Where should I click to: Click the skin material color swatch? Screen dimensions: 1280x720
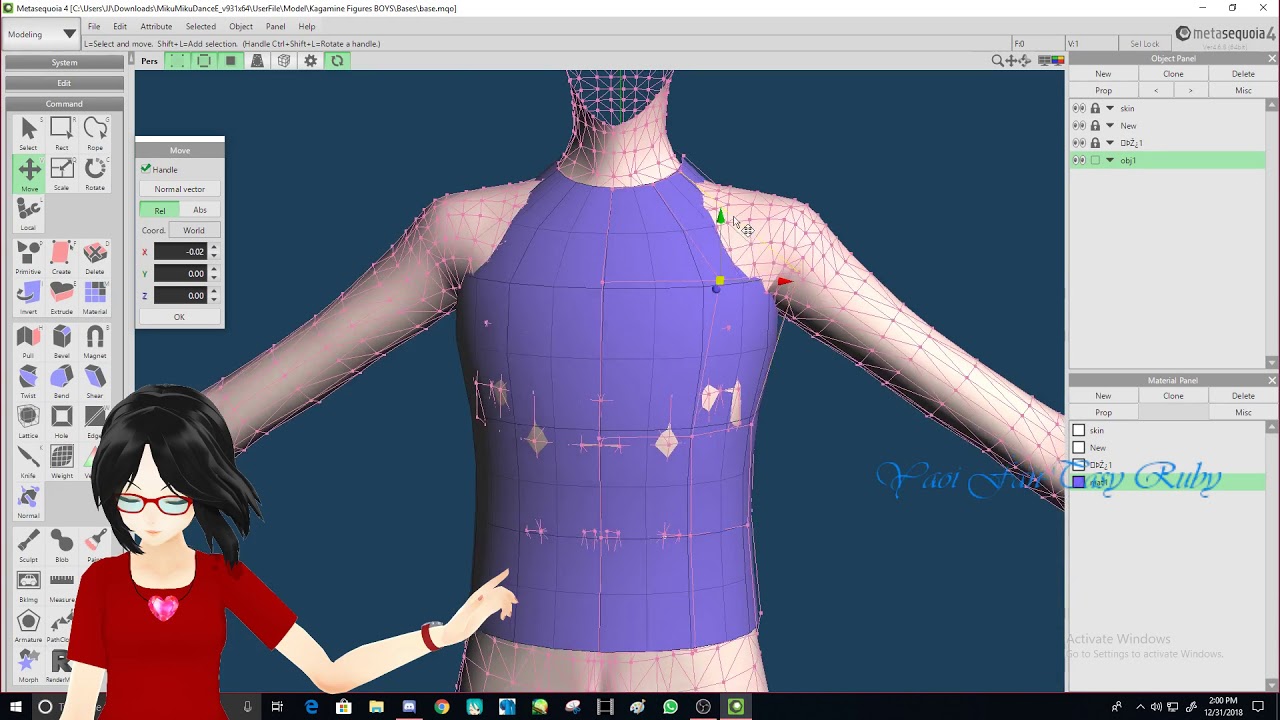click(x=1079, y=430)
